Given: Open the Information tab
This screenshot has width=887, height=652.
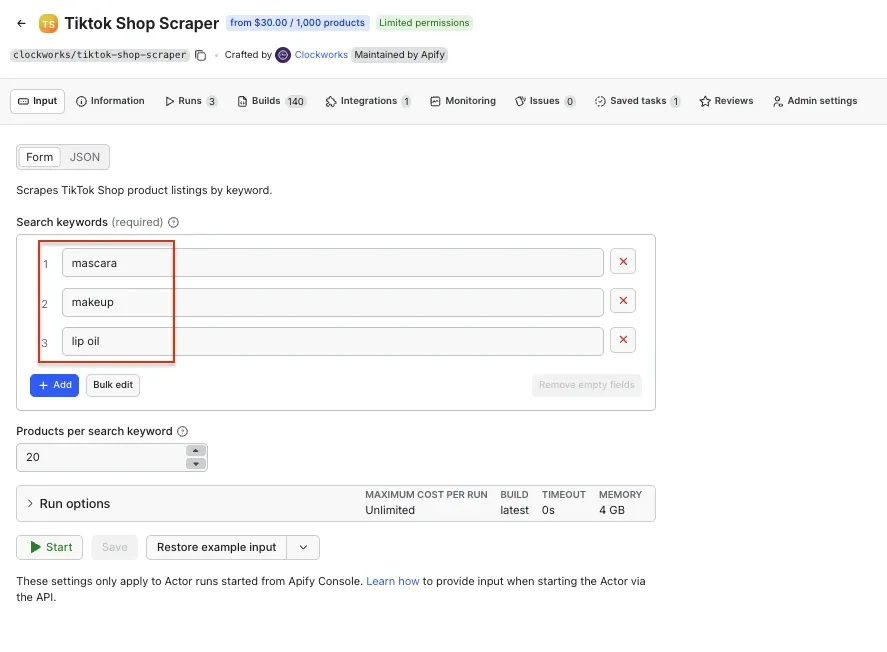Looking at the screenshot, I should 110,101.
